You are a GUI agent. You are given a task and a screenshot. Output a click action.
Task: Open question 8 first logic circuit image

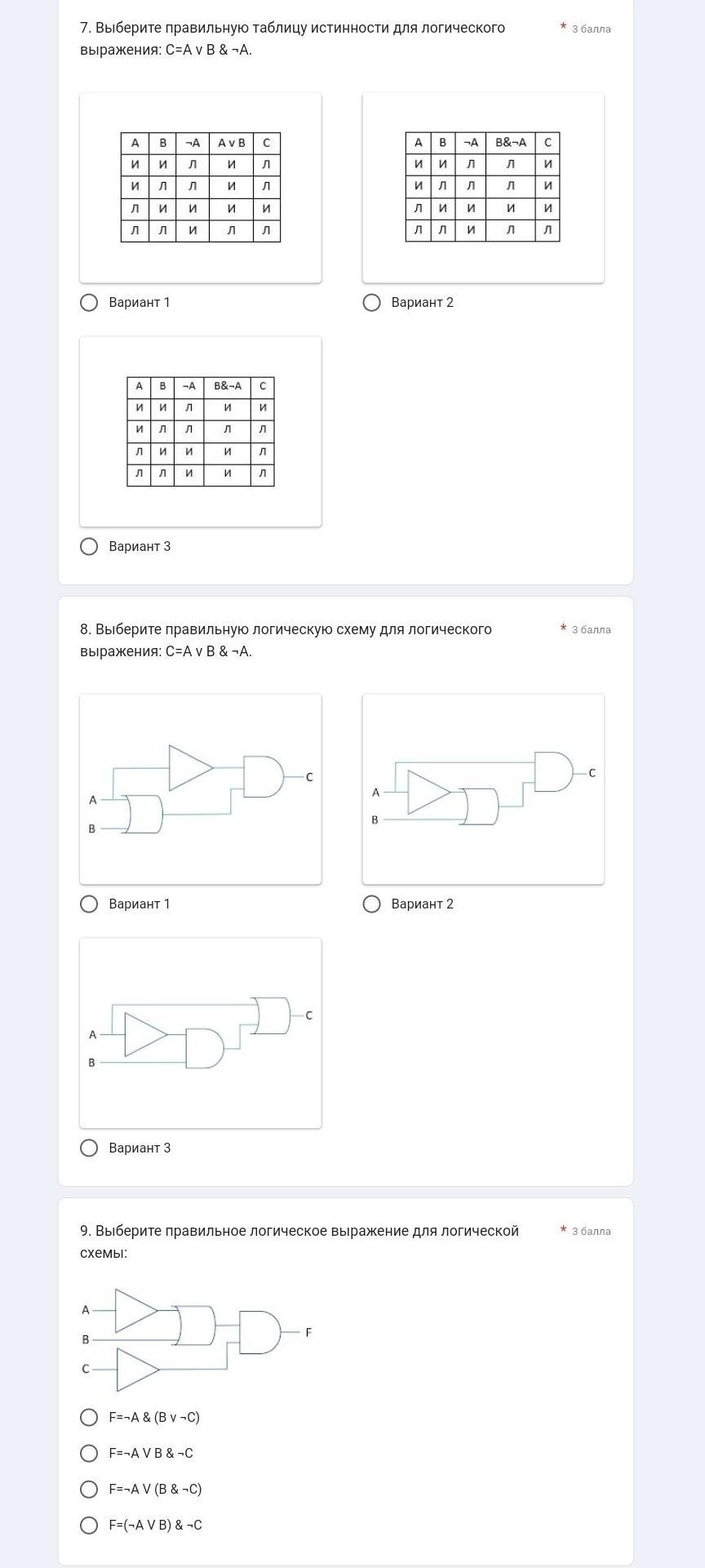point(201,789)
